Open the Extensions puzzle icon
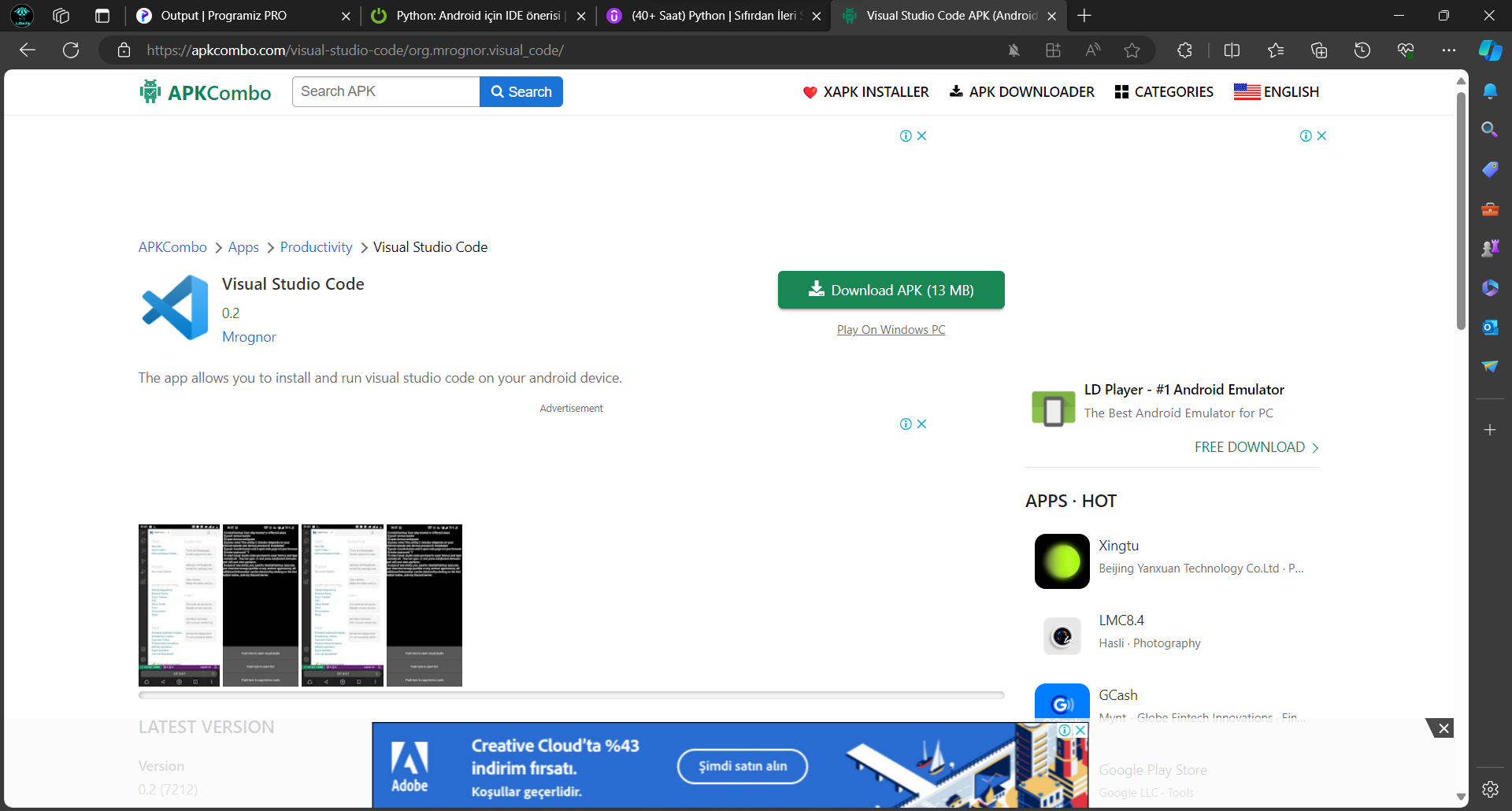 point(1184,50)
